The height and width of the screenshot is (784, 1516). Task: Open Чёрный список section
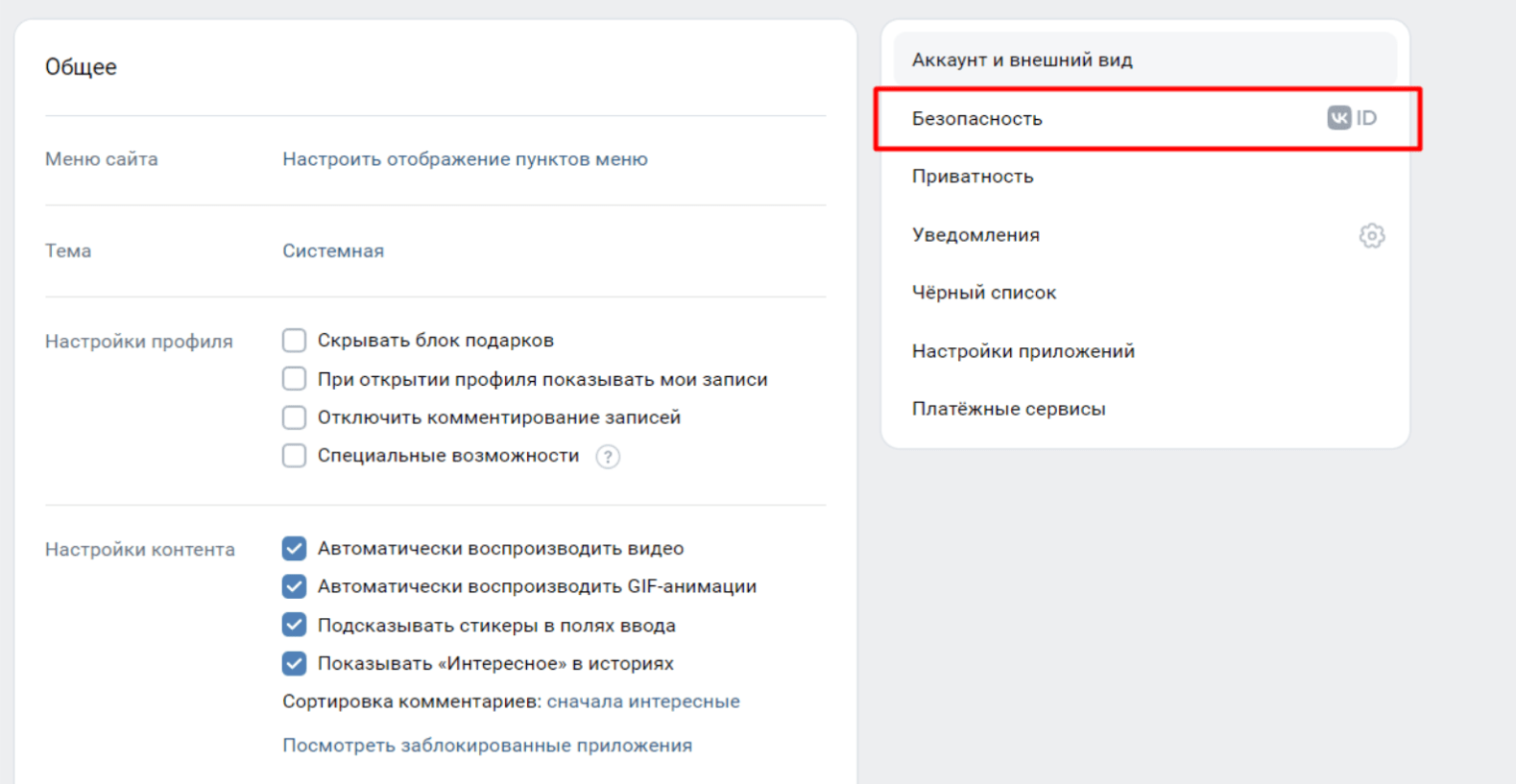[1144, 293]
